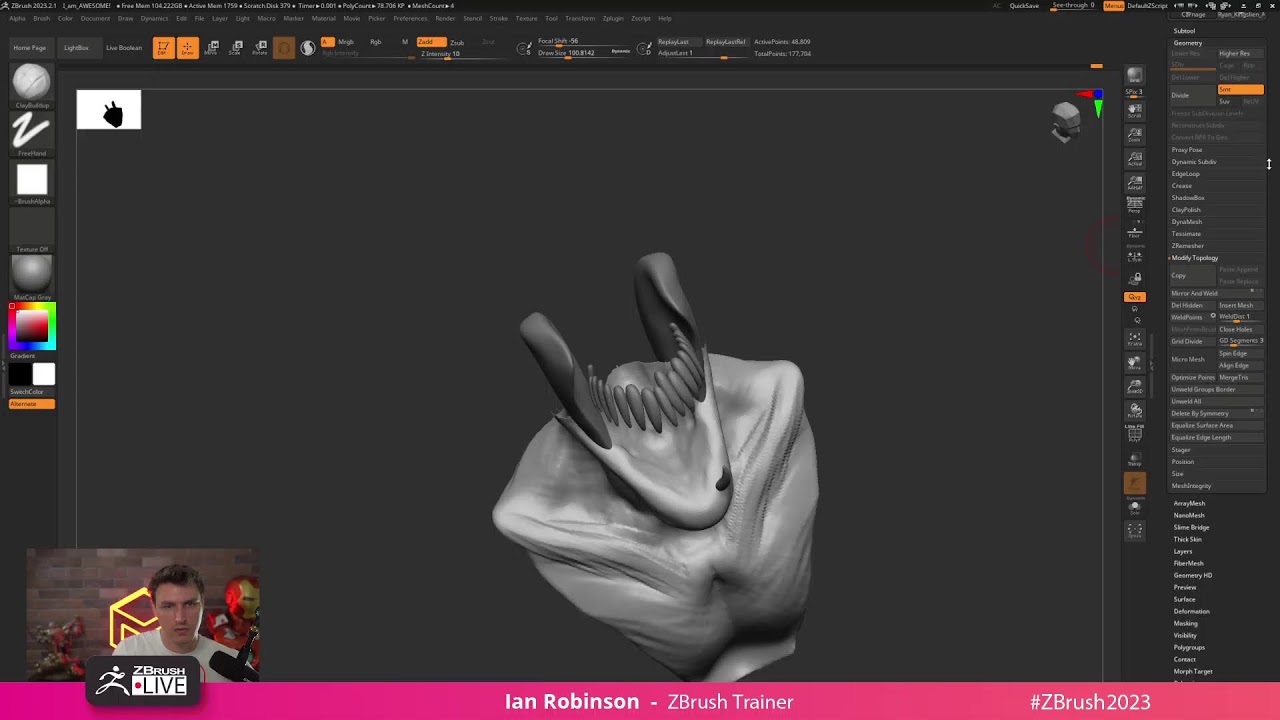The width and height of the screenshot is (1280, 720).
Task: Expand the Masking palette section
Action: pos(1185,623)
